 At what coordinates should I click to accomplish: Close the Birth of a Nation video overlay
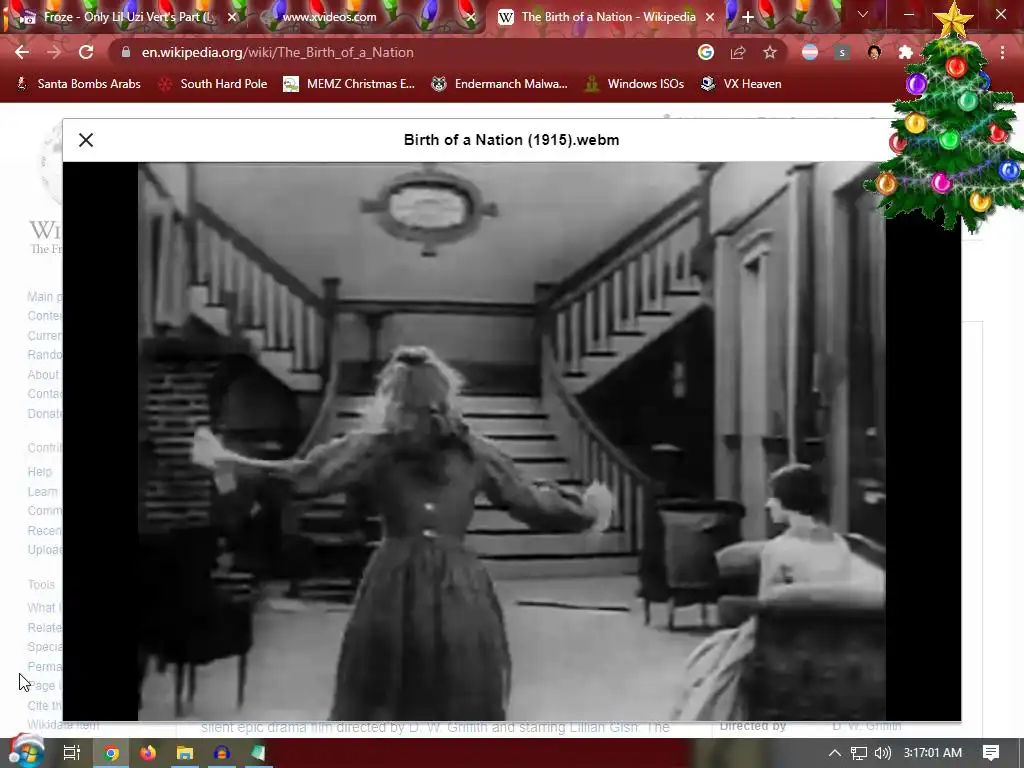point(86,140)
